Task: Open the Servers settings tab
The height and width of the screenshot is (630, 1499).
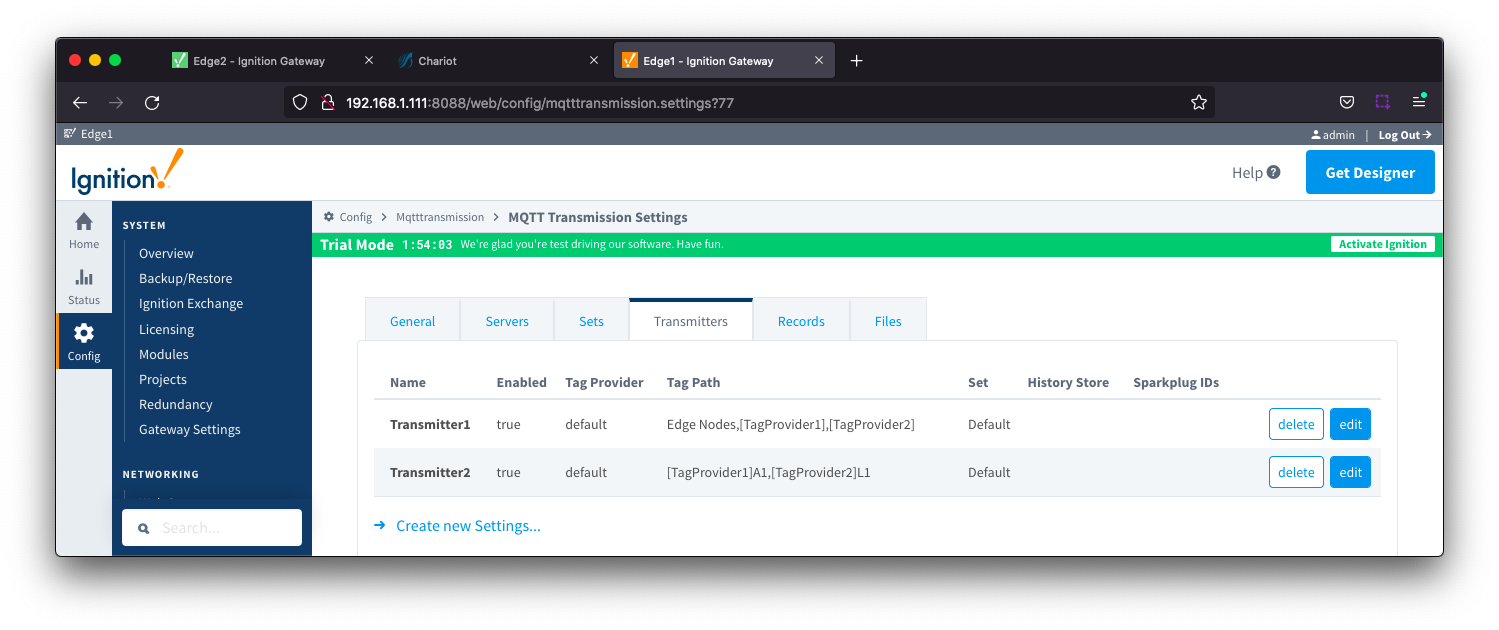Action: 507,321
